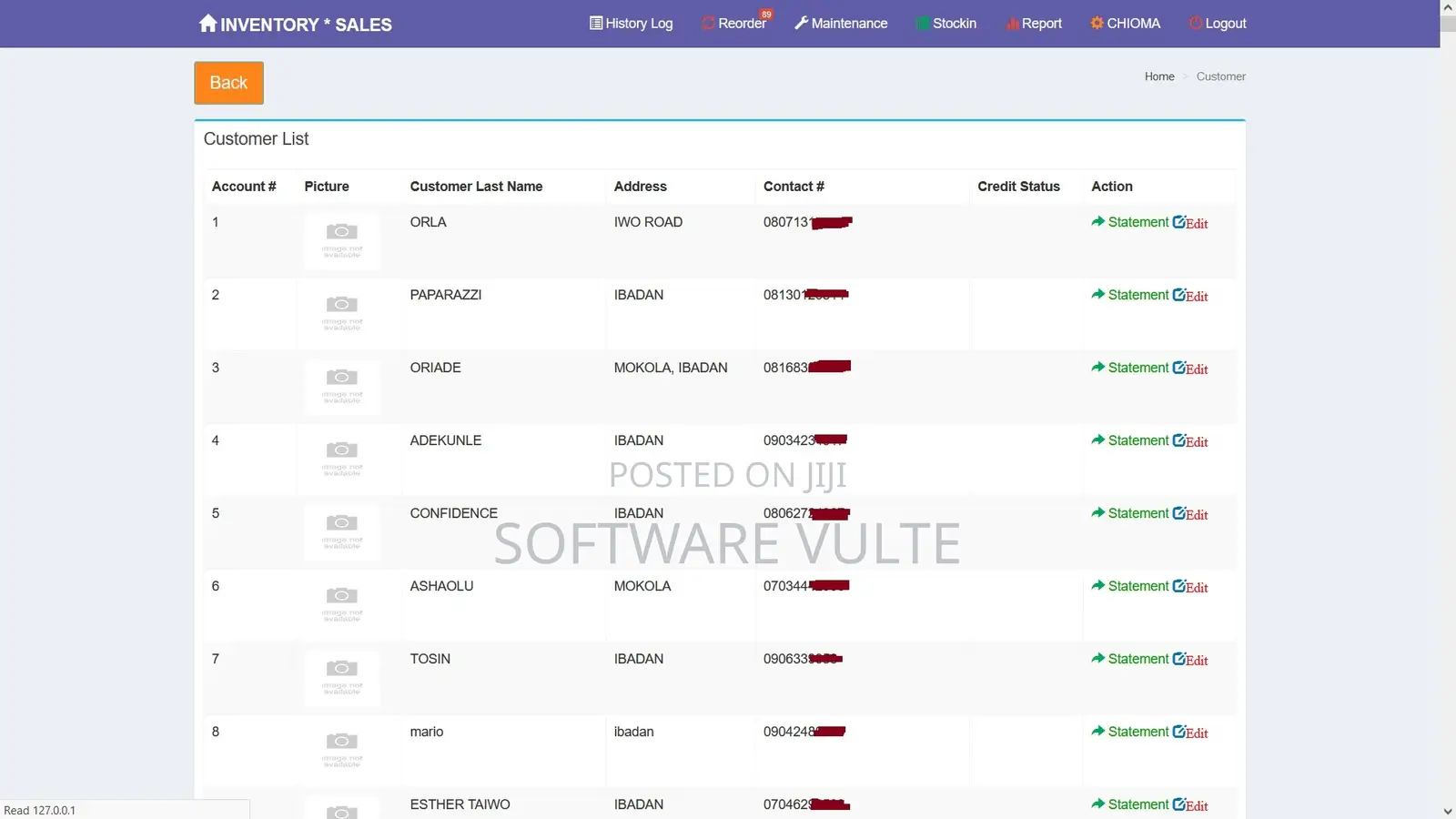Click the power icon beside Logout
The height and width of the screenshot is (819, 1456).
point(1196,23)
